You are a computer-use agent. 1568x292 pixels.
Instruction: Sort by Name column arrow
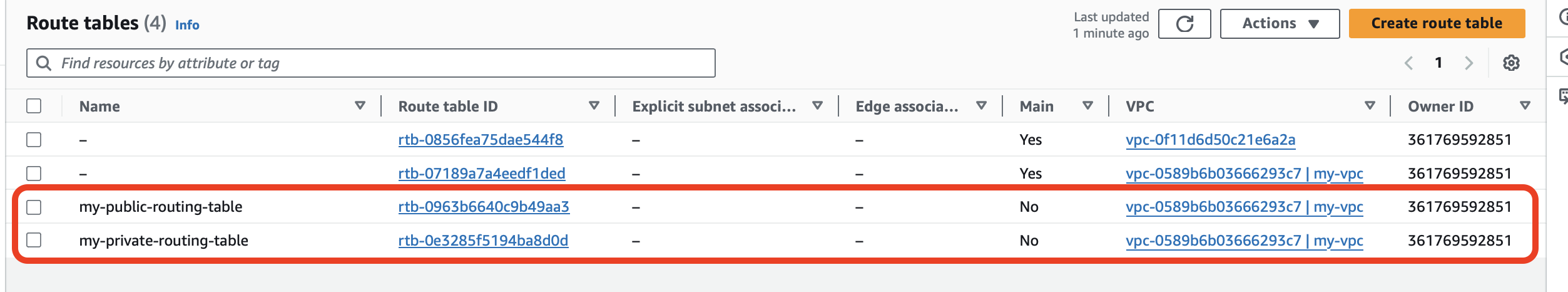click(360, 106)
